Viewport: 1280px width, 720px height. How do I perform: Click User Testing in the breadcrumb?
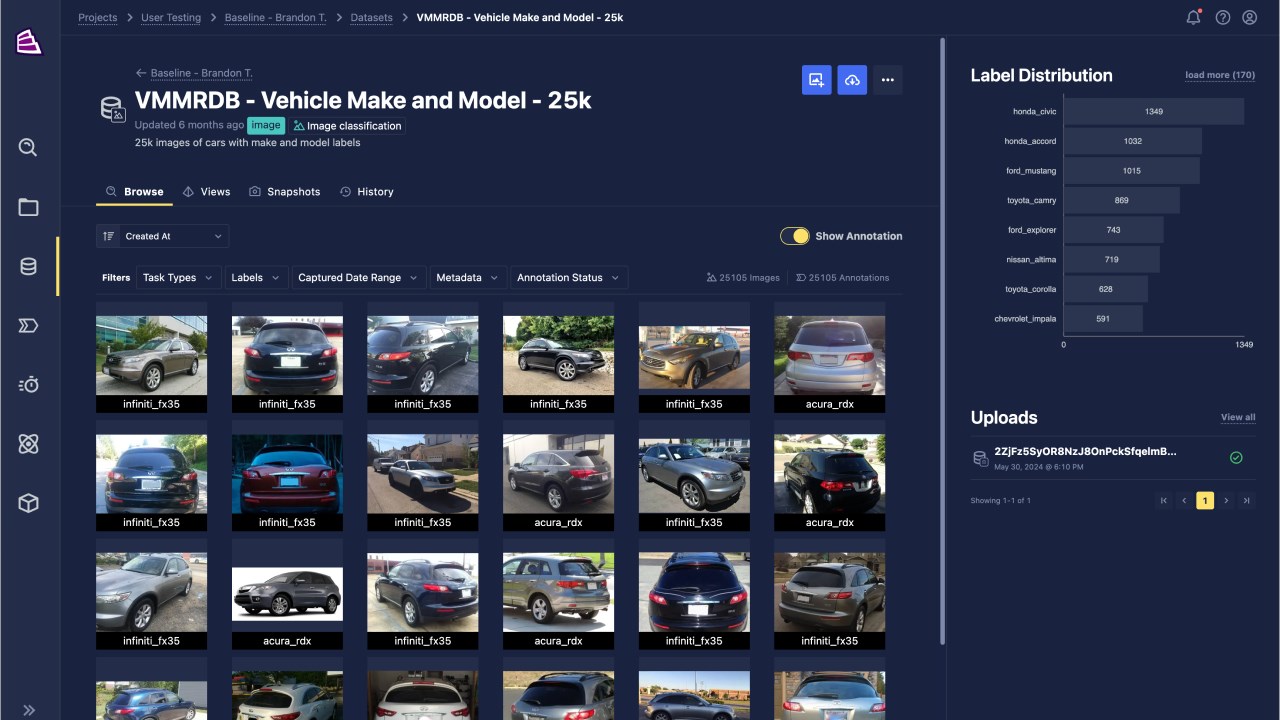(x=170, y=17)
